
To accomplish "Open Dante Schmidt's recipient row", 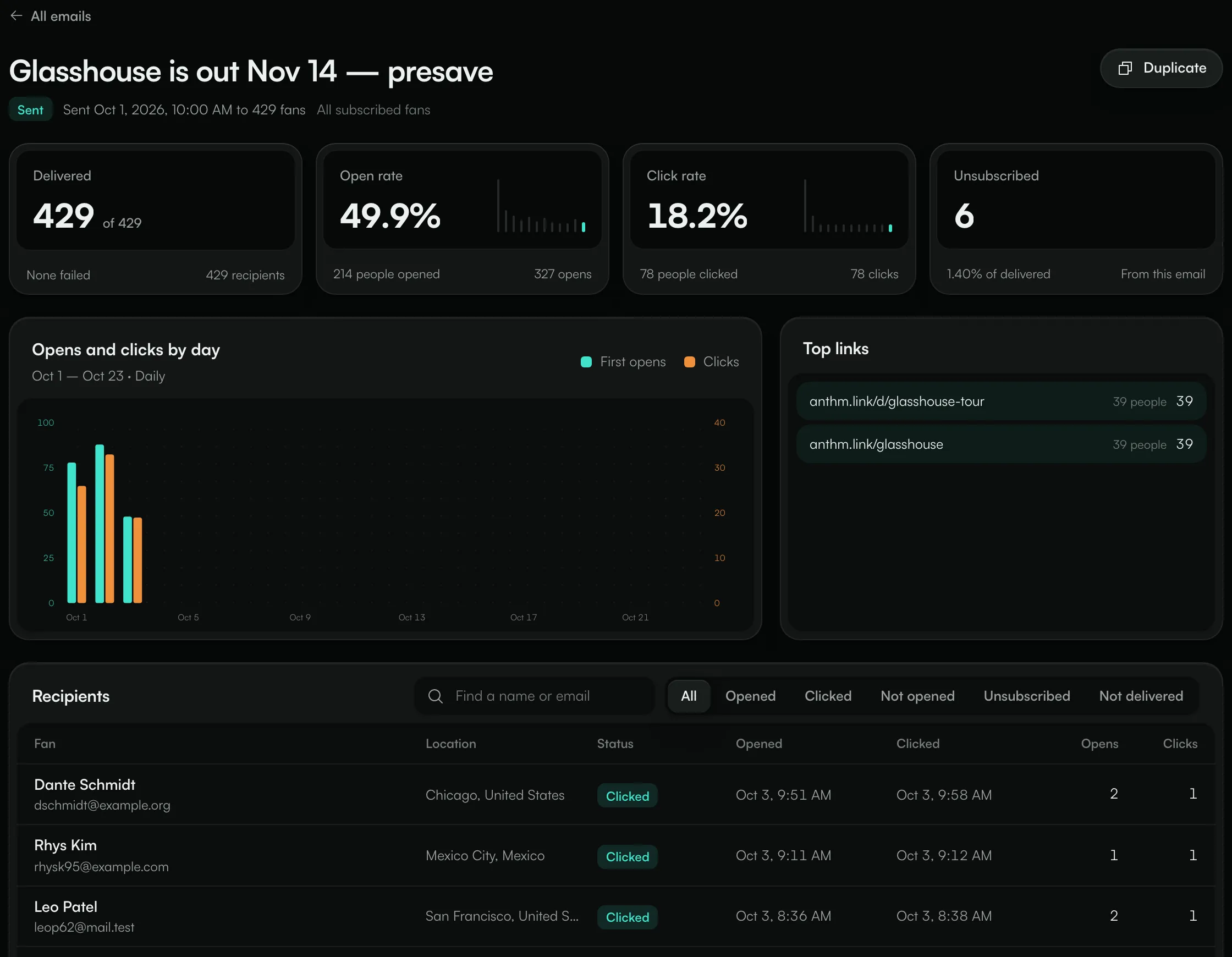I will (x=616, y=795).
